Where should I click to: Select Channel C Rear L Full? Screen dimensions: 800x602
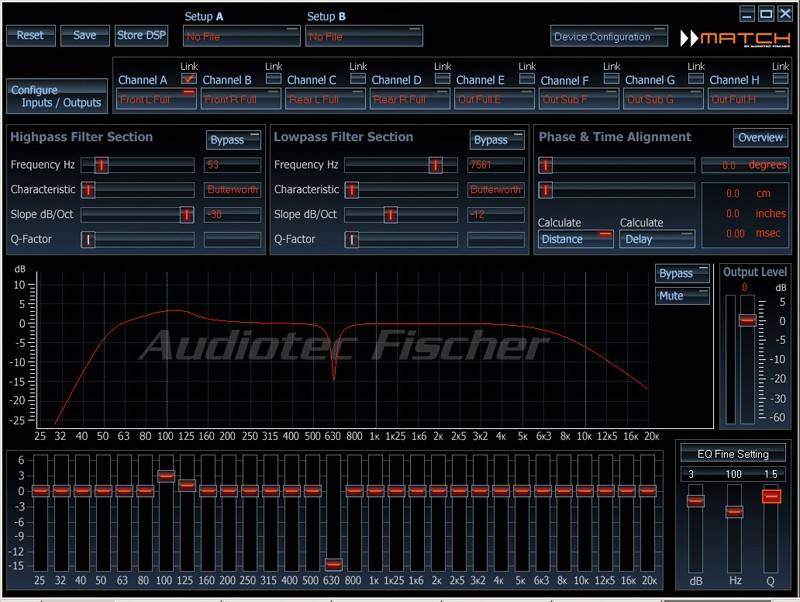pyautogui.click(x=326, y=99)
